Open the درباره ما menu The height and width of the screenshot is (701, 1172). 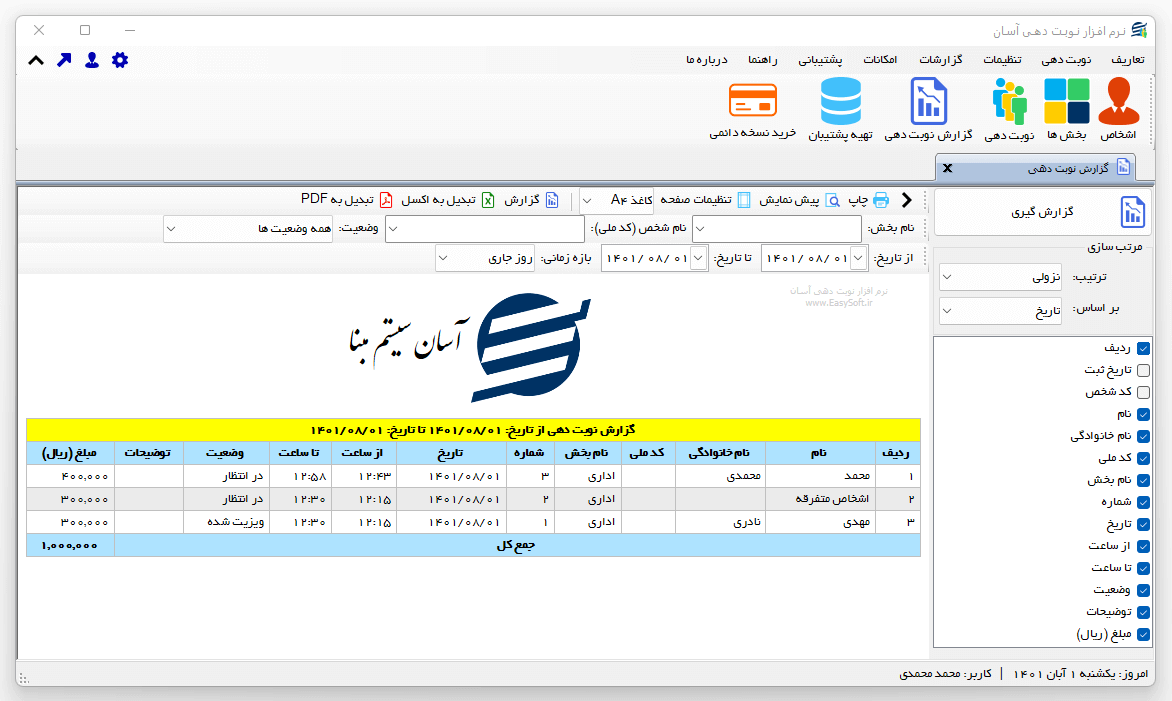pyautogui.click(x=706, y=60)
